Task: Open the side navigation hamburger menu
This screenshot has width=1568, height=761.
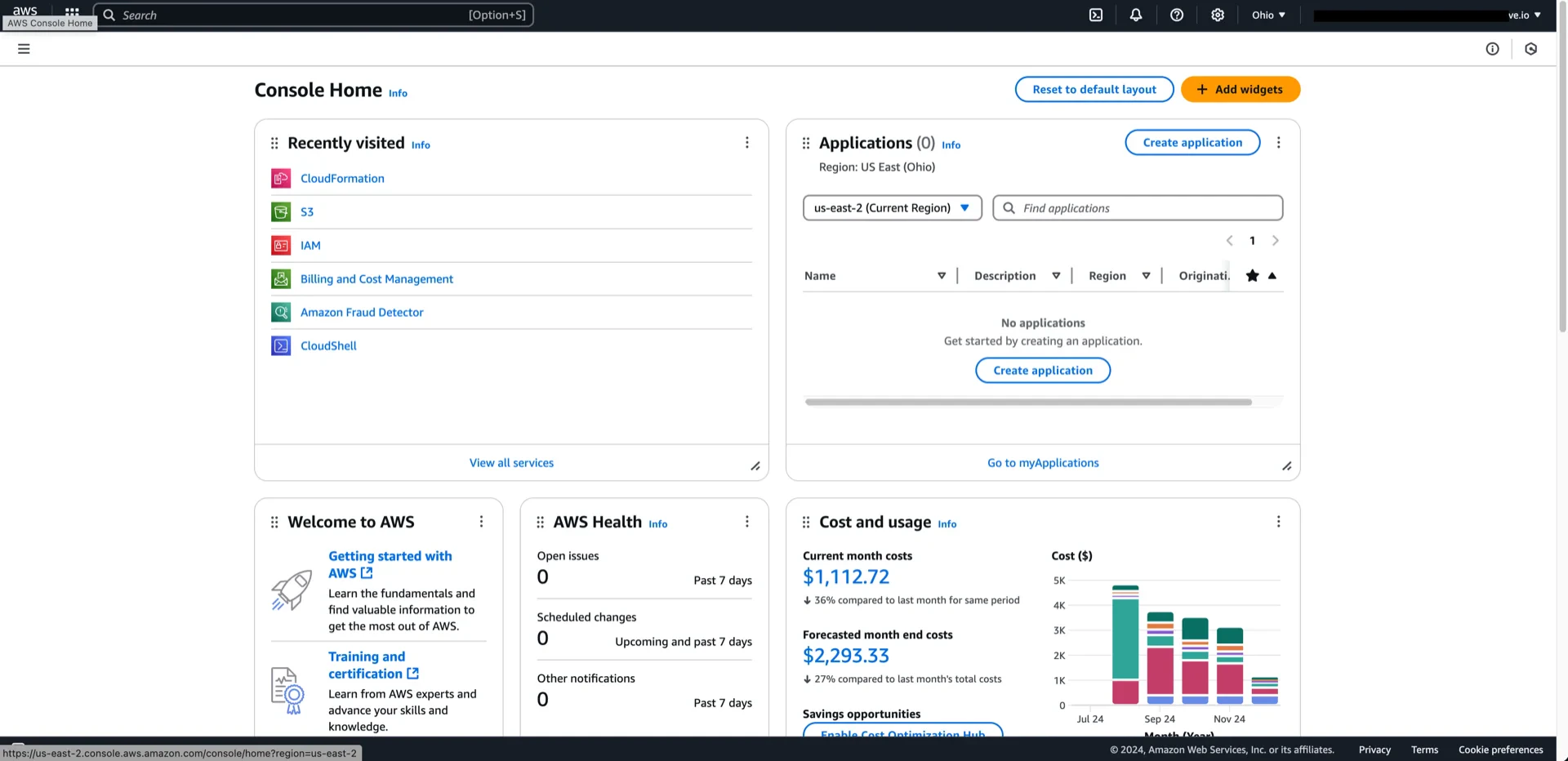Action: (24, 49)
